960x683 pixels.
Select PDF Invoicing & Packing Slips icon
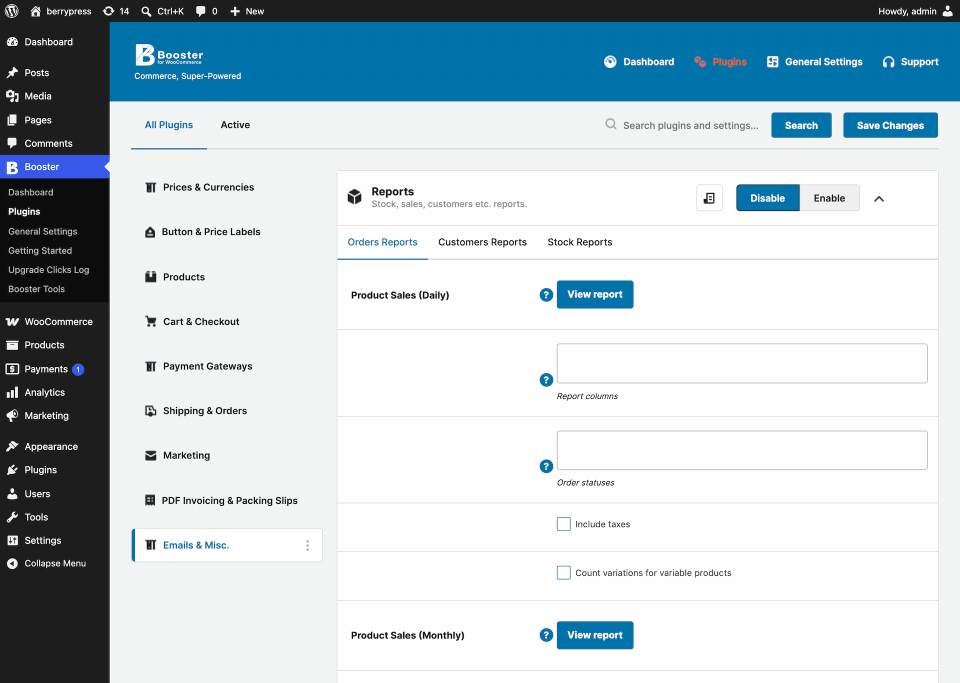[150, 500]
